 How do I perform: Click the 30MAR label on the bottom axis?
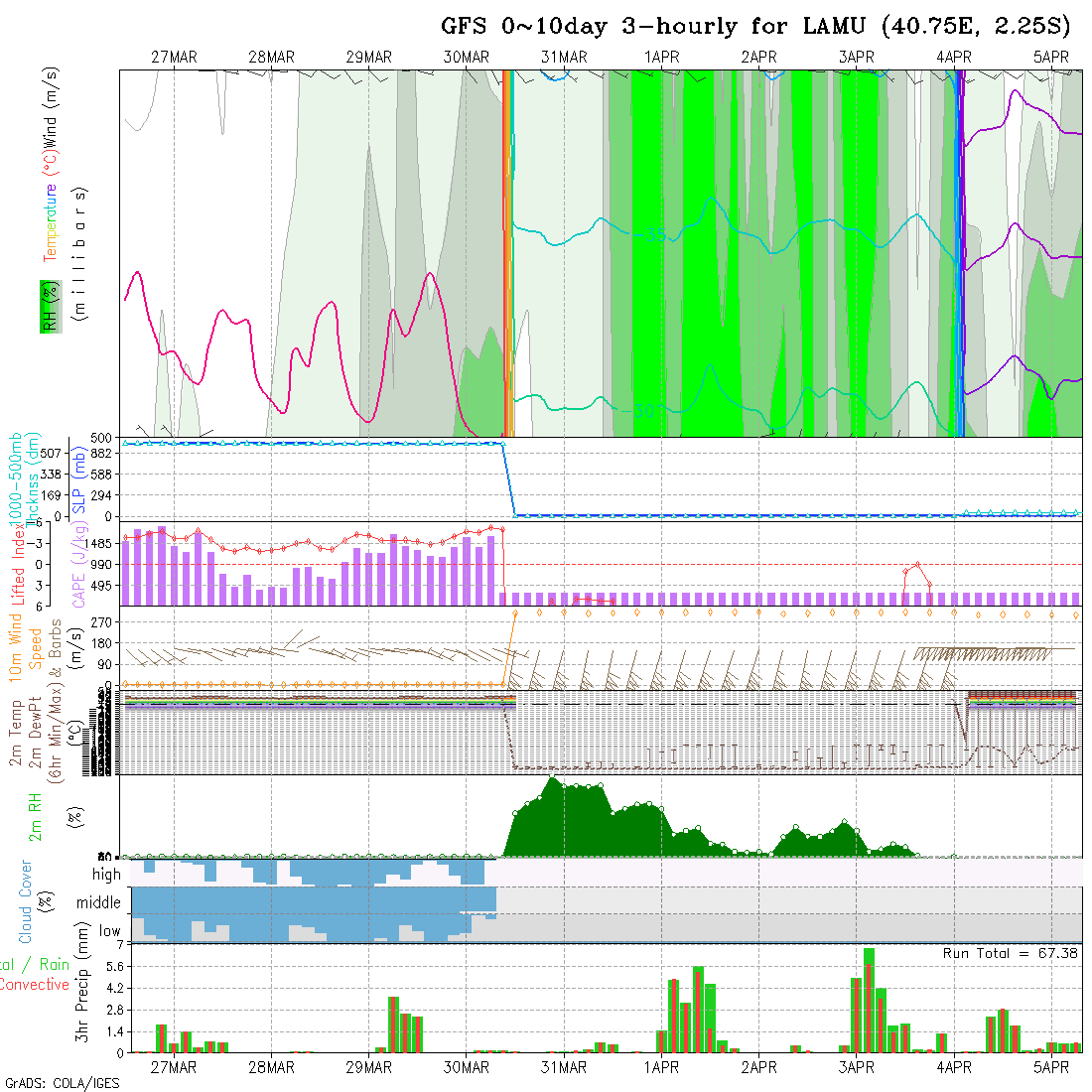point(467,1067)
